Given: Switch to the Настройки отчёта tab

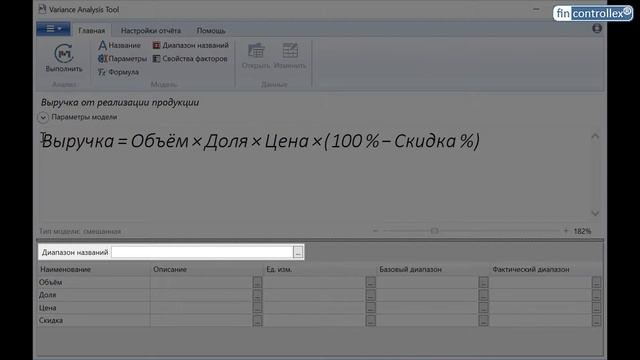Looking at the screenshot, I should tap(151, 31).
